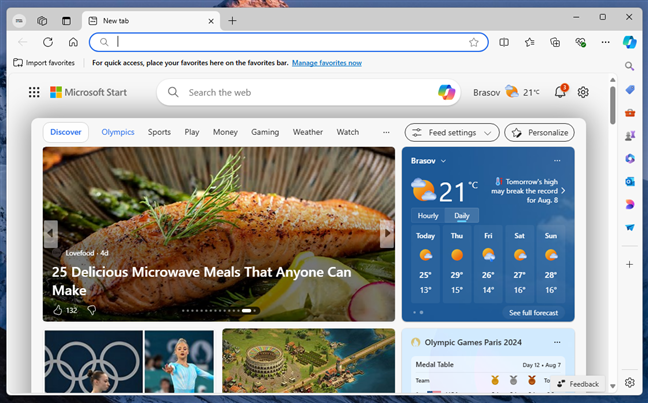Select the Watch tab
This screenshot has width=648, height=403.
(x=348, y=132)
